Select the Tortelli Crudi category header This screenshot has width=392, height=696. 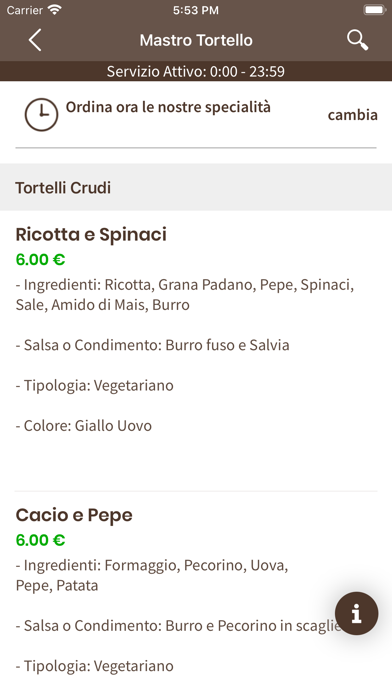[196, 187]
